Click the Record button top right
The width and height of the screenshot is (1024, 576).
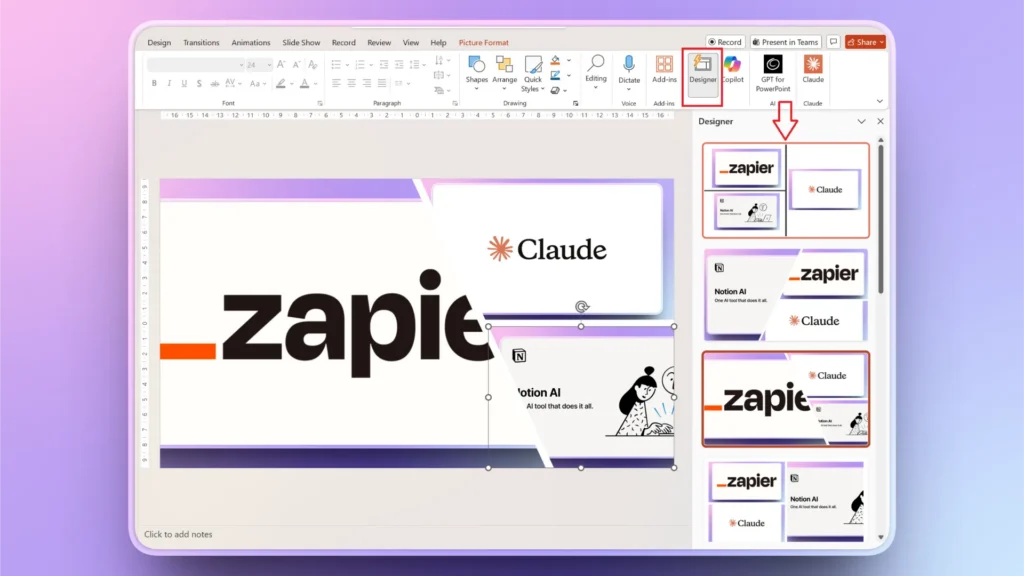click(x=725, y=42)
